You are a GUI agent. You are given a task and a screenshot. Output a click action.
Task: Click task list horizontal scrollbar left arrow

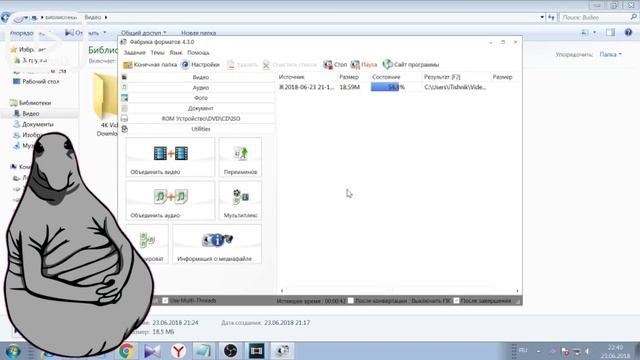tap(282, 291)
